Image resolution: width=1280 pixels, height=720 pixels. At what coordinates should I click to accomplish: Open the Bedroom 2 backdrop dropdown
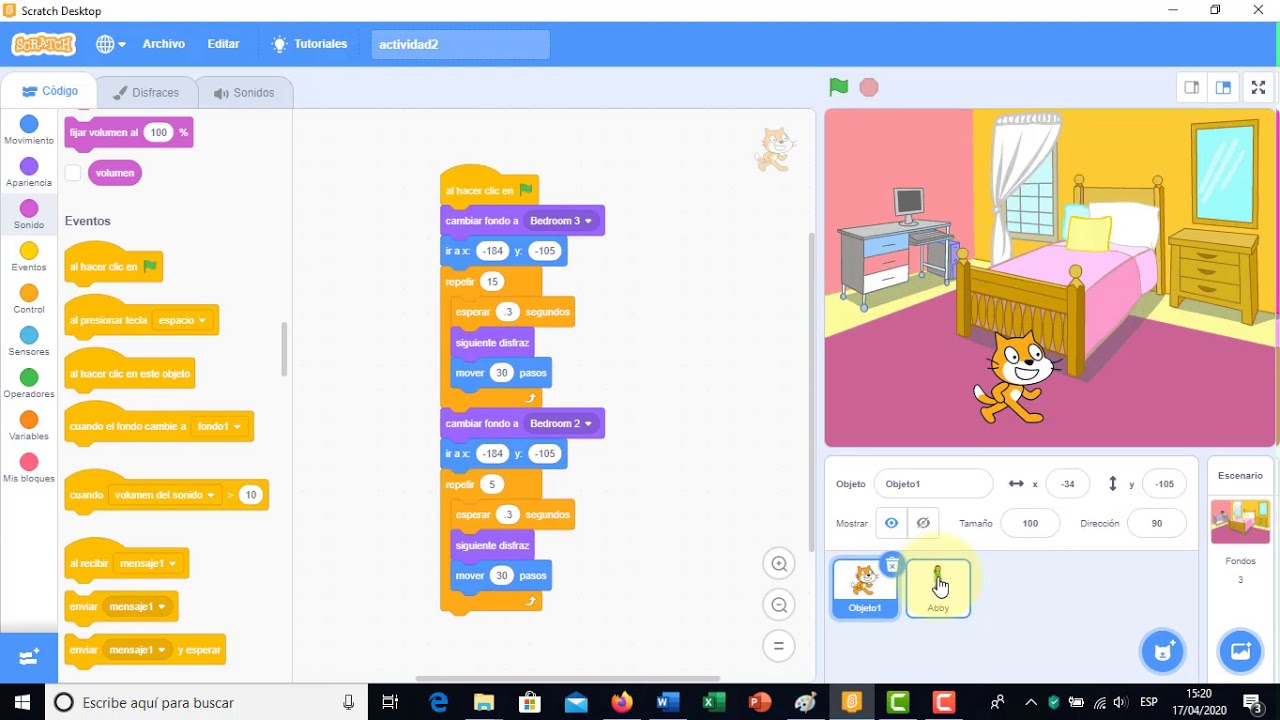point(560,423)
